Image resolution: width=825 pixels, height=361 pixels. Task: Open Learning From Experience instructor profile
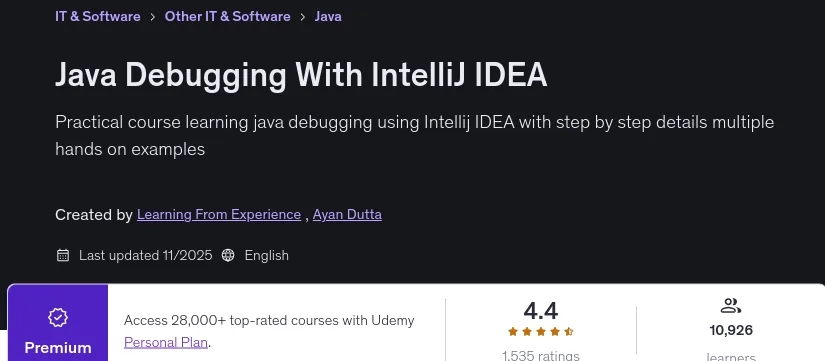click(219, 215)
